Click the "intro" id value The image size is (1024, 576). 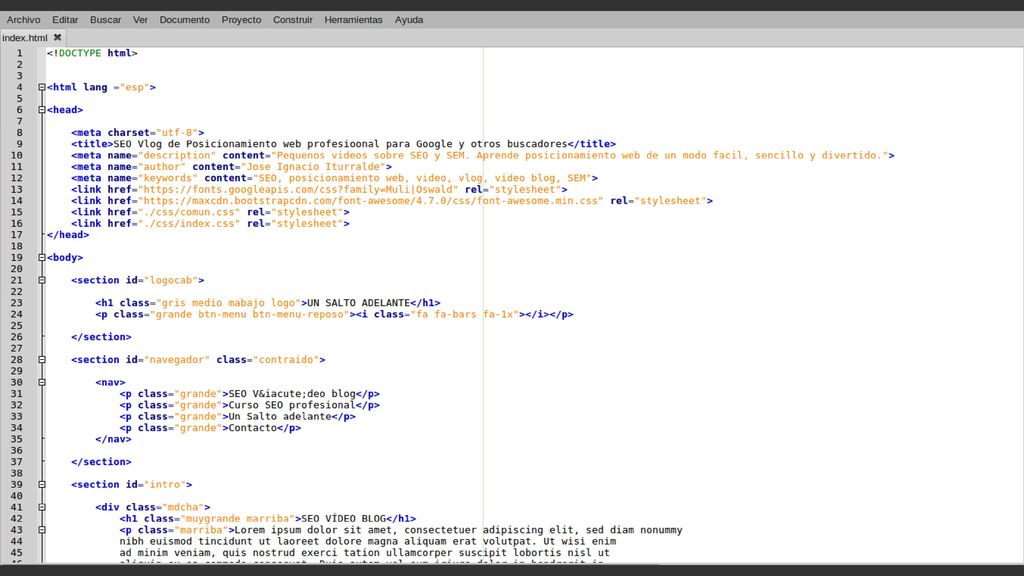(165, 485)
